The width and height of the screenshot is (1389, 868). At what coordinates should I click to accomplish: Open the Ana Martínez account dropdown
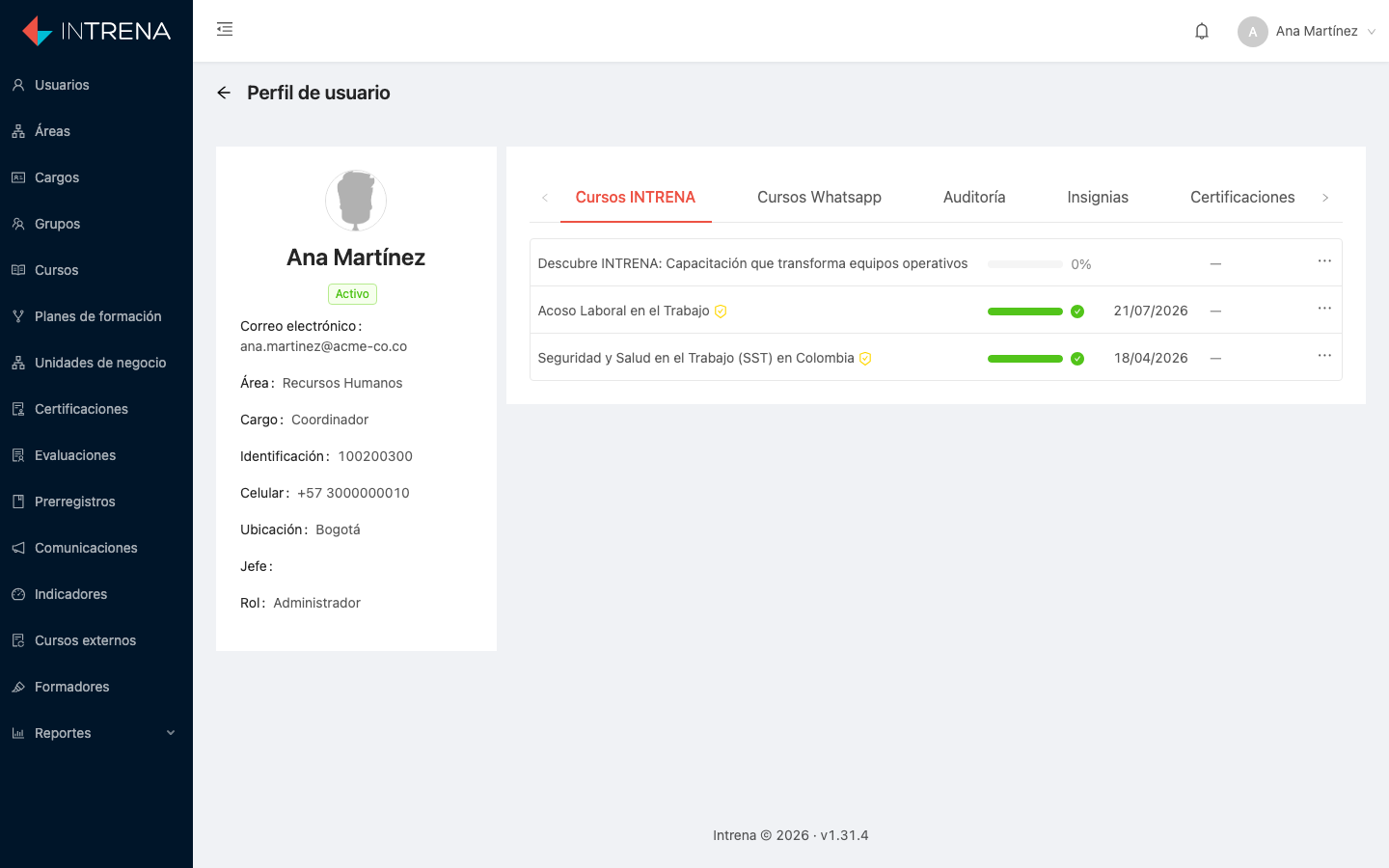click(1306, 31)
